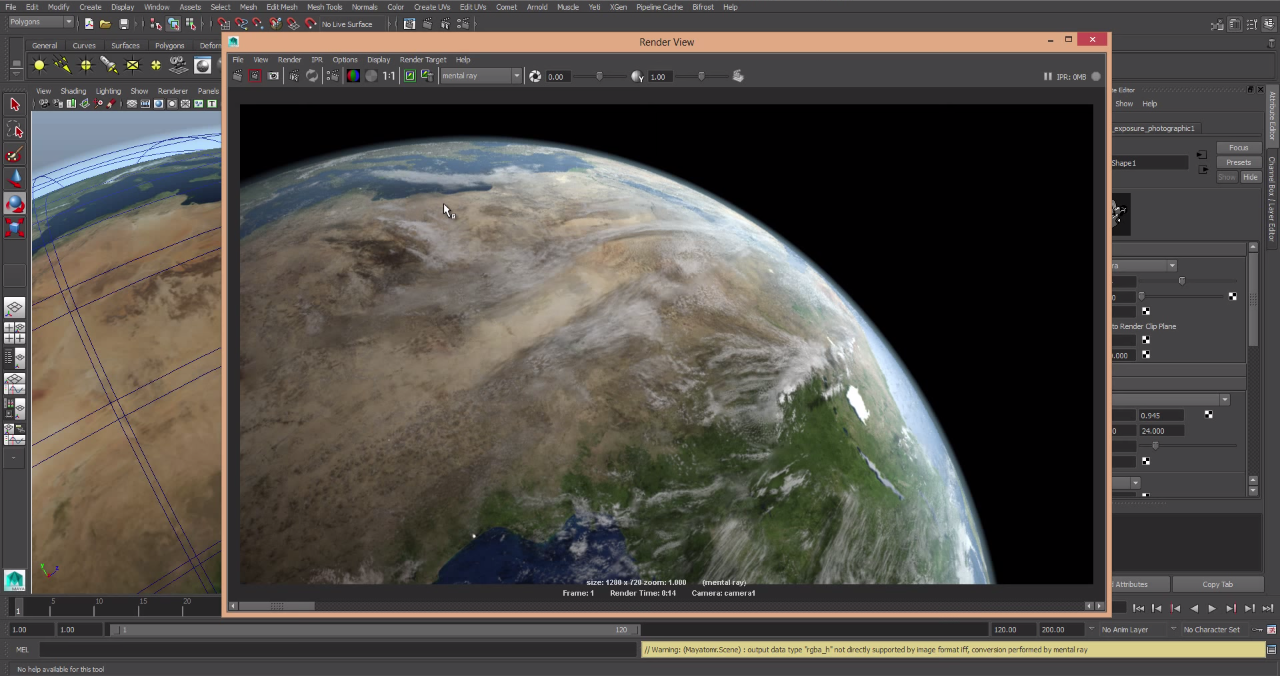This screenshot has height=676, width=1280.
Task: Click the Refresh IPR image icon
Action: [312, 76]
